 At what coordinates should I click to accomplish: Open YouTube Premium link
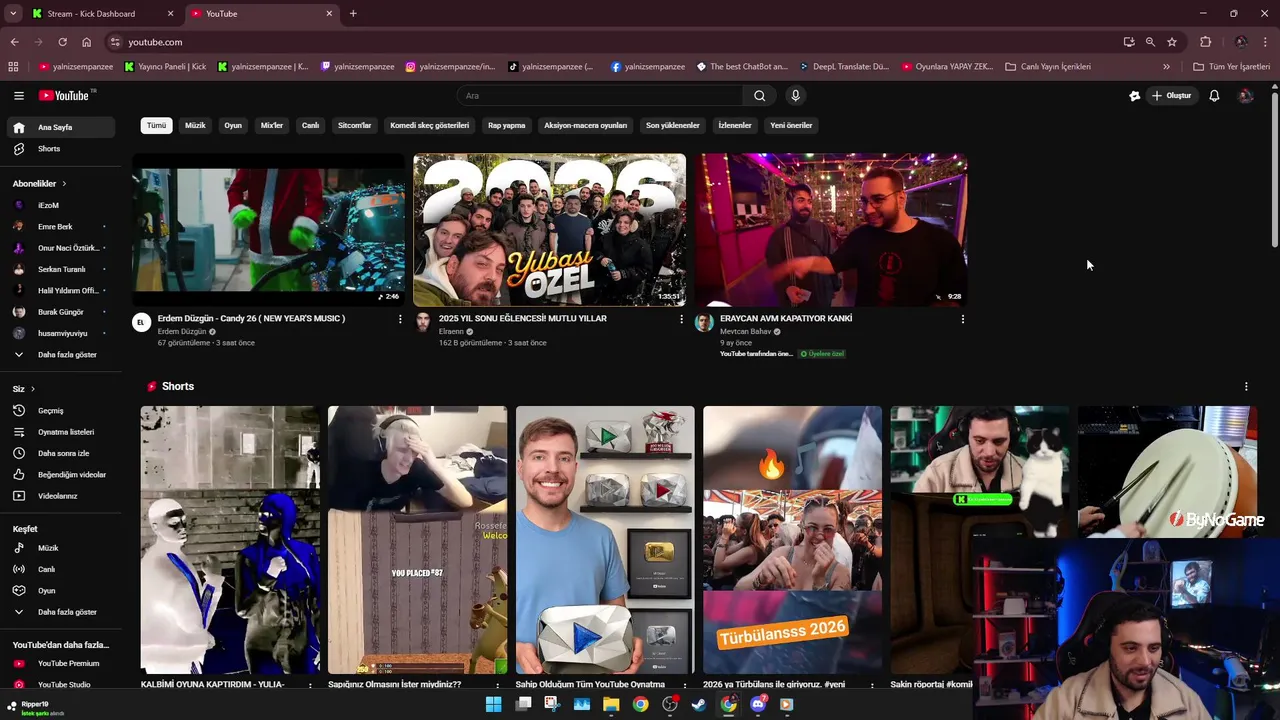[59, 663]
